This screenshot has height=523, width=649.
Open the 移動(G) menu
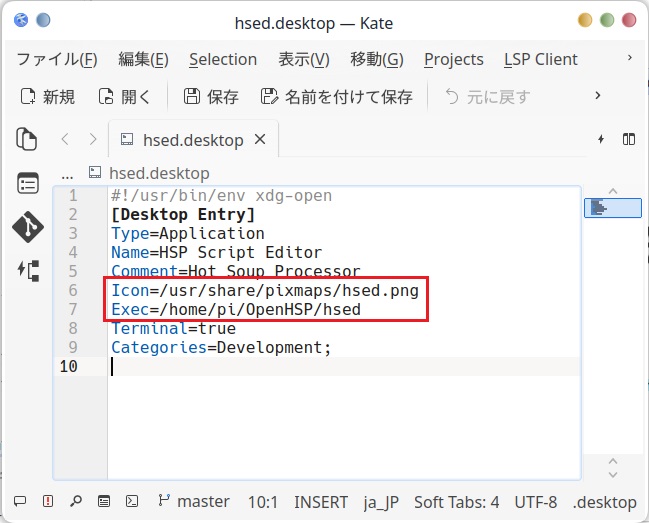pos(377,60)
